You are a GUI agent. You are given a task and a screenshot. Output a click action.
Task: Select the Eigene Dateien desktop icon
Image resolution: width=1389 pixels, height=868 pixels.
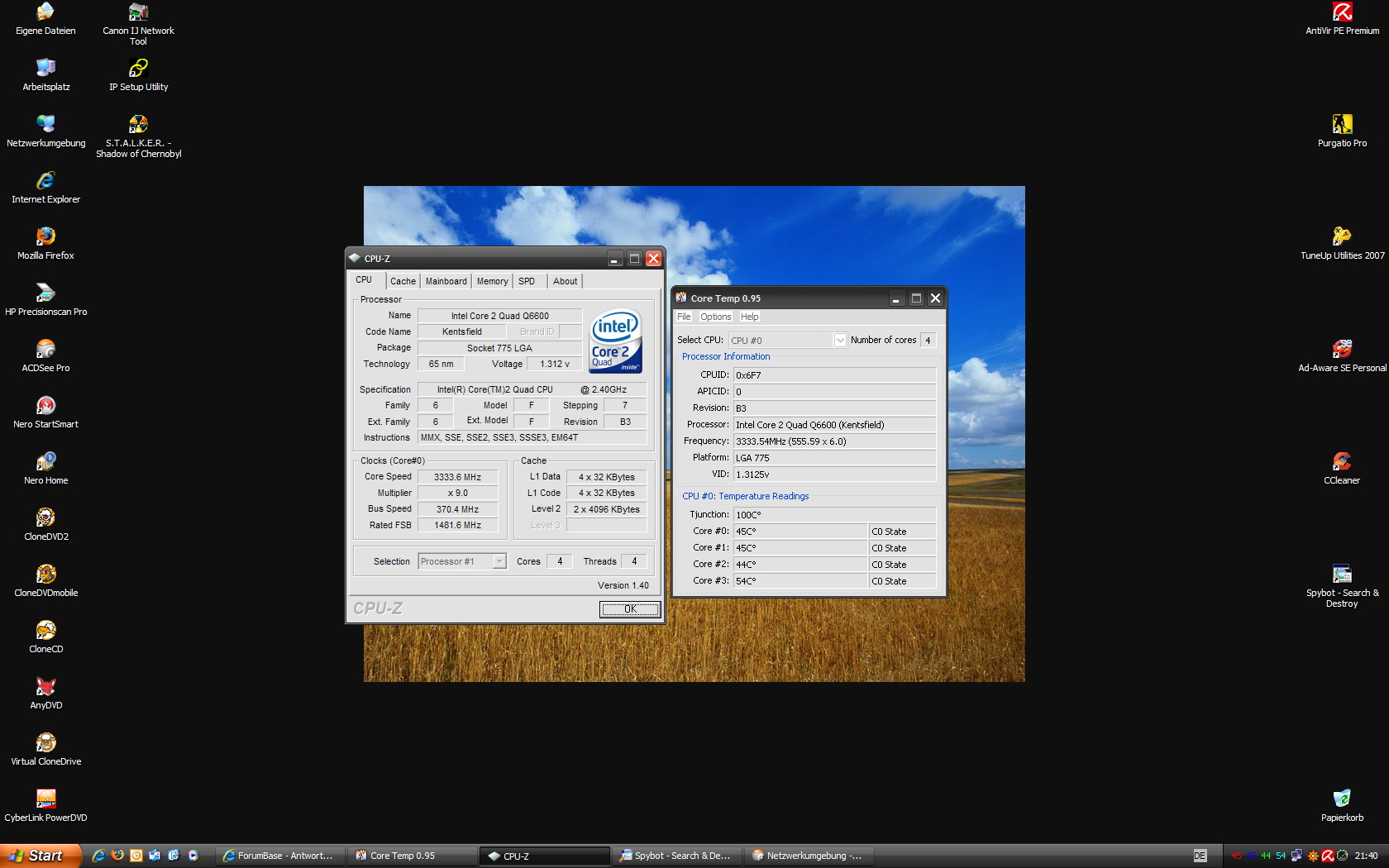pyautogui.click(x=45, y=12)
